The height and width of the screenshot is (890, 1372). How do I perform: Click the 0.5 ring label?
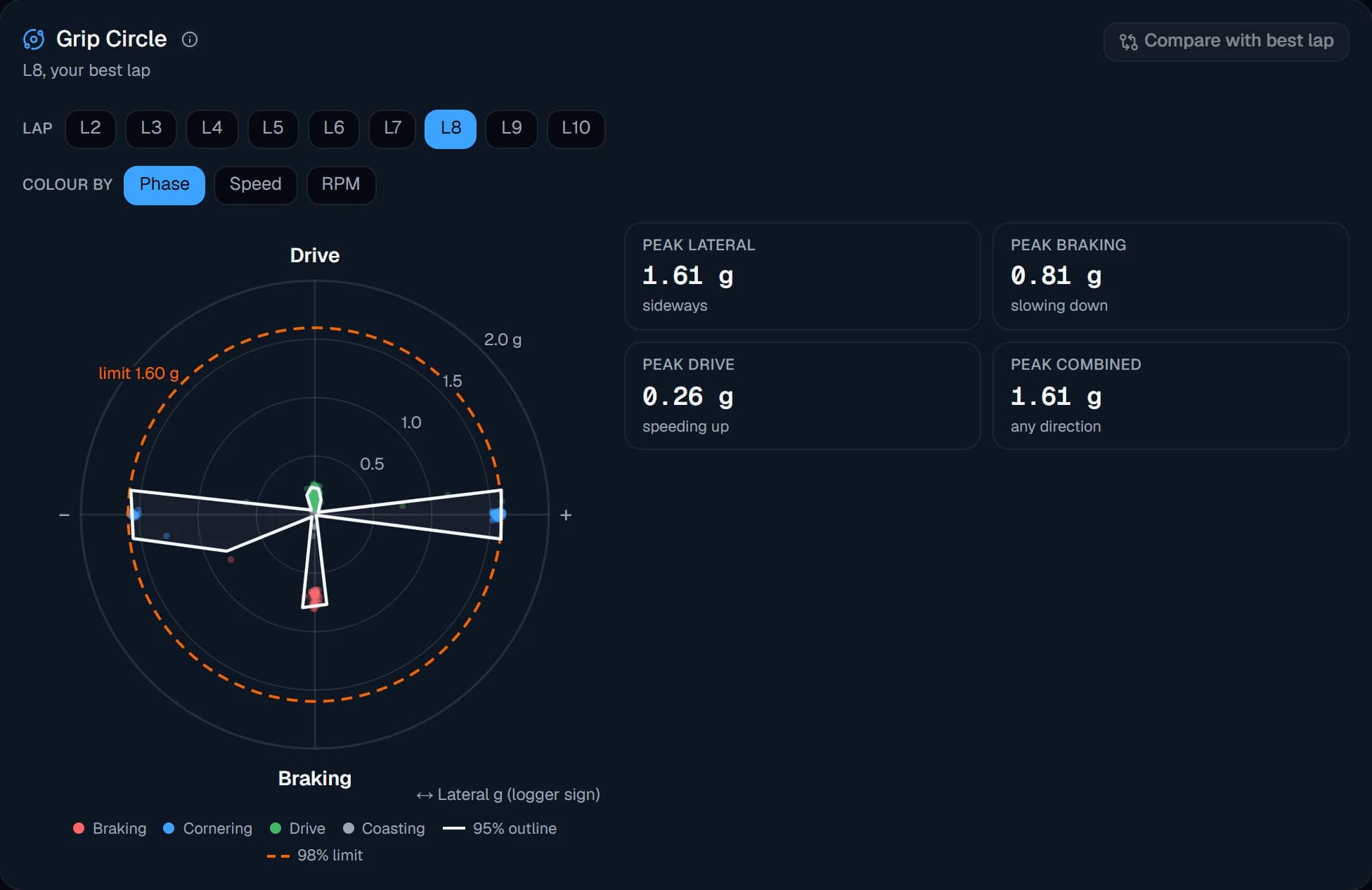pos(372,464)
